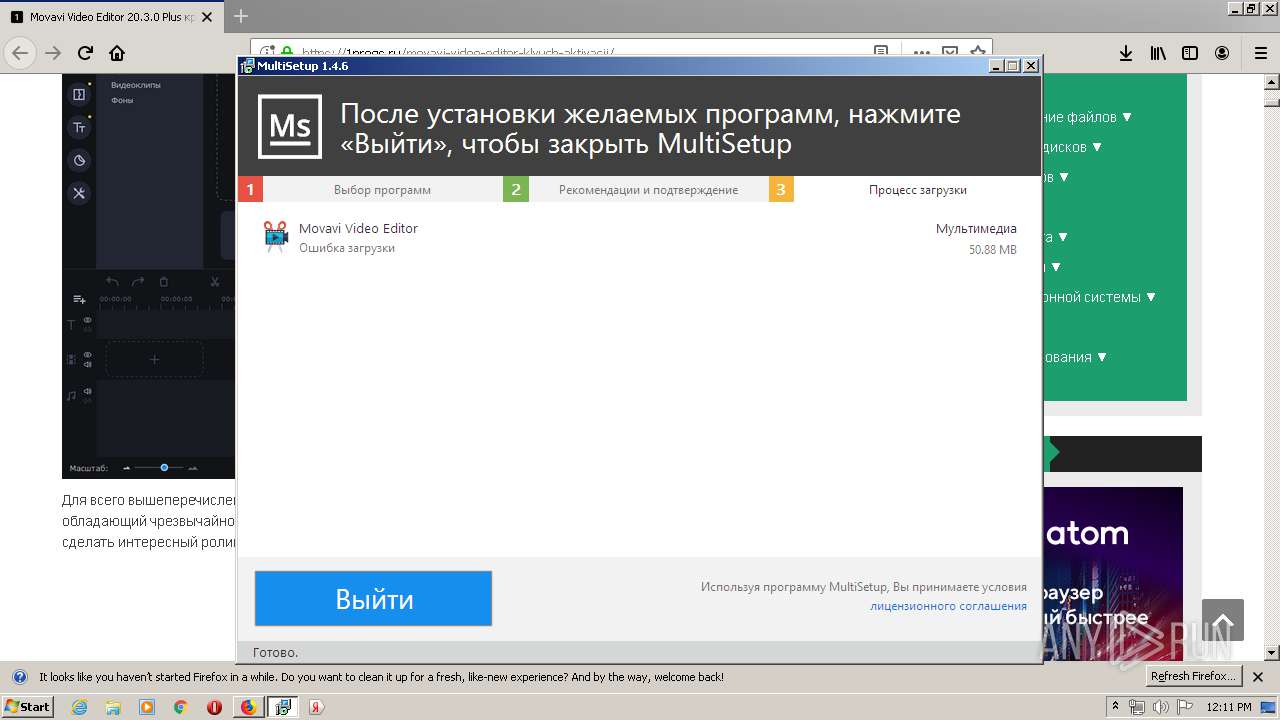Open a new Firefox tab
1280x720 pixels.
(x=241, y=16)
